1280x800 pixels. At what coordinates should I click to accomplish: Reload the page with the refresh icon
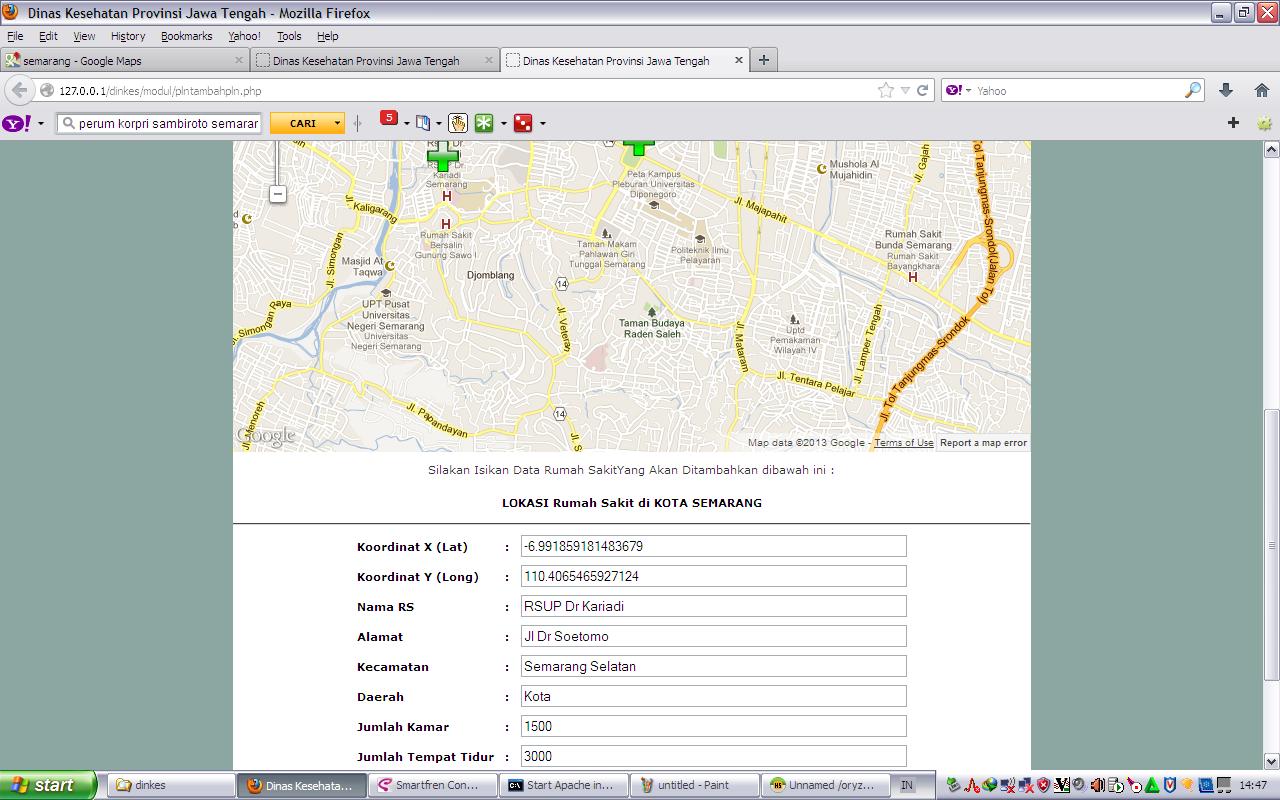coord(923,90)
